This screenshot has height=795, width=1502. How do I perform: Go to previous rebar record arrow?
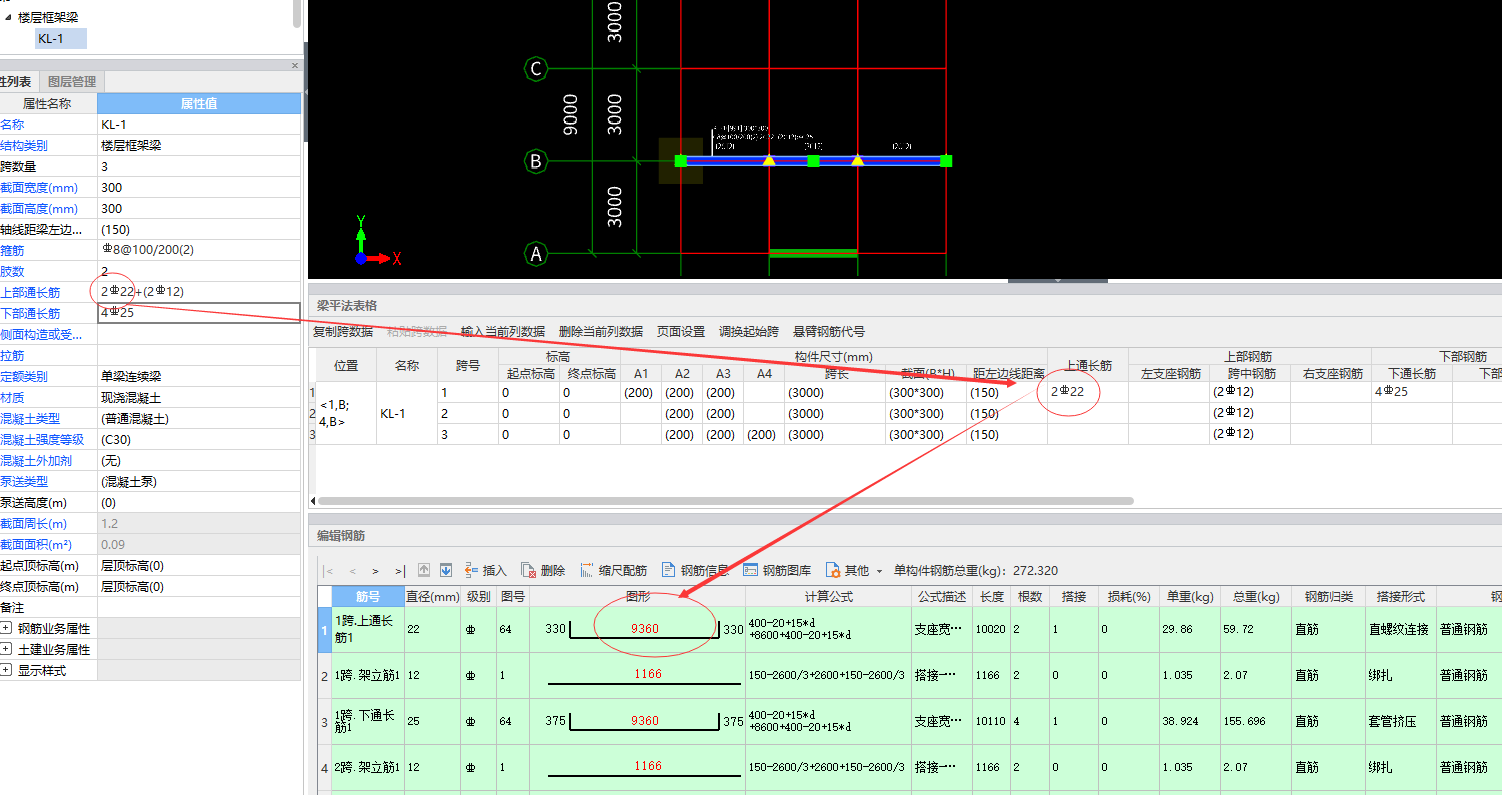tap(352, 571)
